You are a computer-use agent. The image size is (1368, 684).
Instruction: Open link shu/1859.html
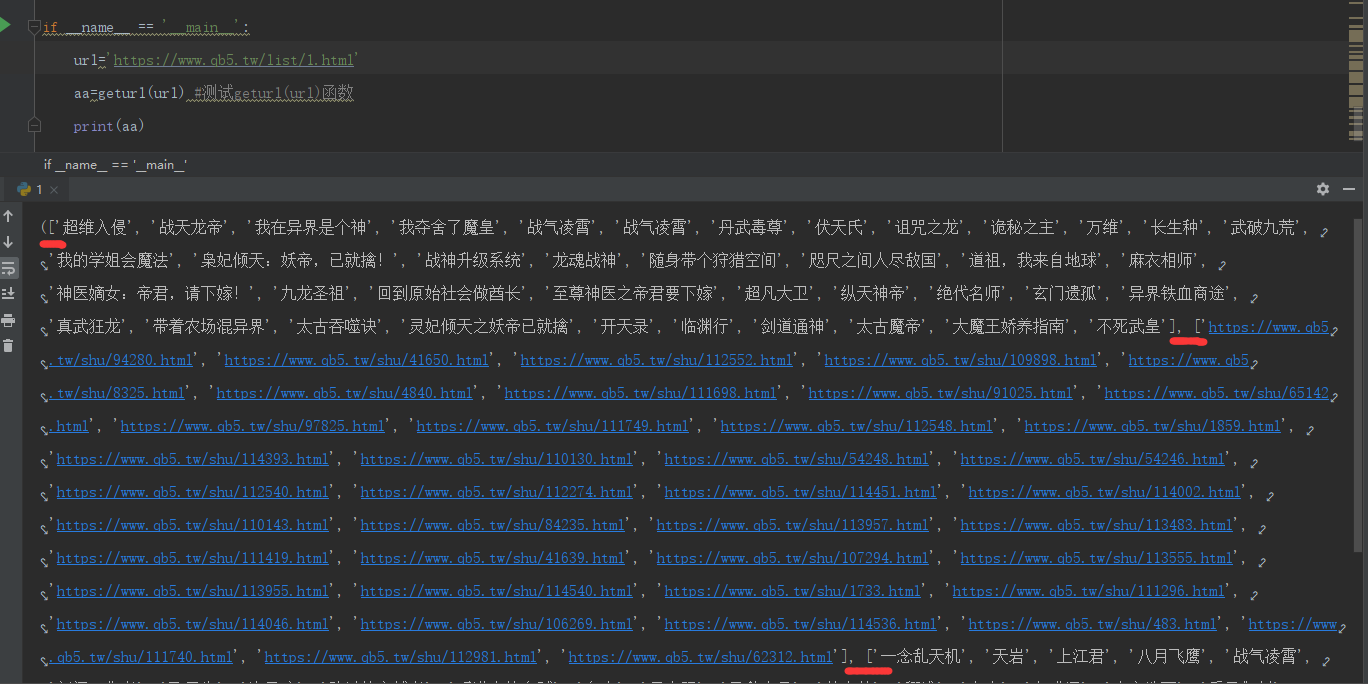(1153, 426)
